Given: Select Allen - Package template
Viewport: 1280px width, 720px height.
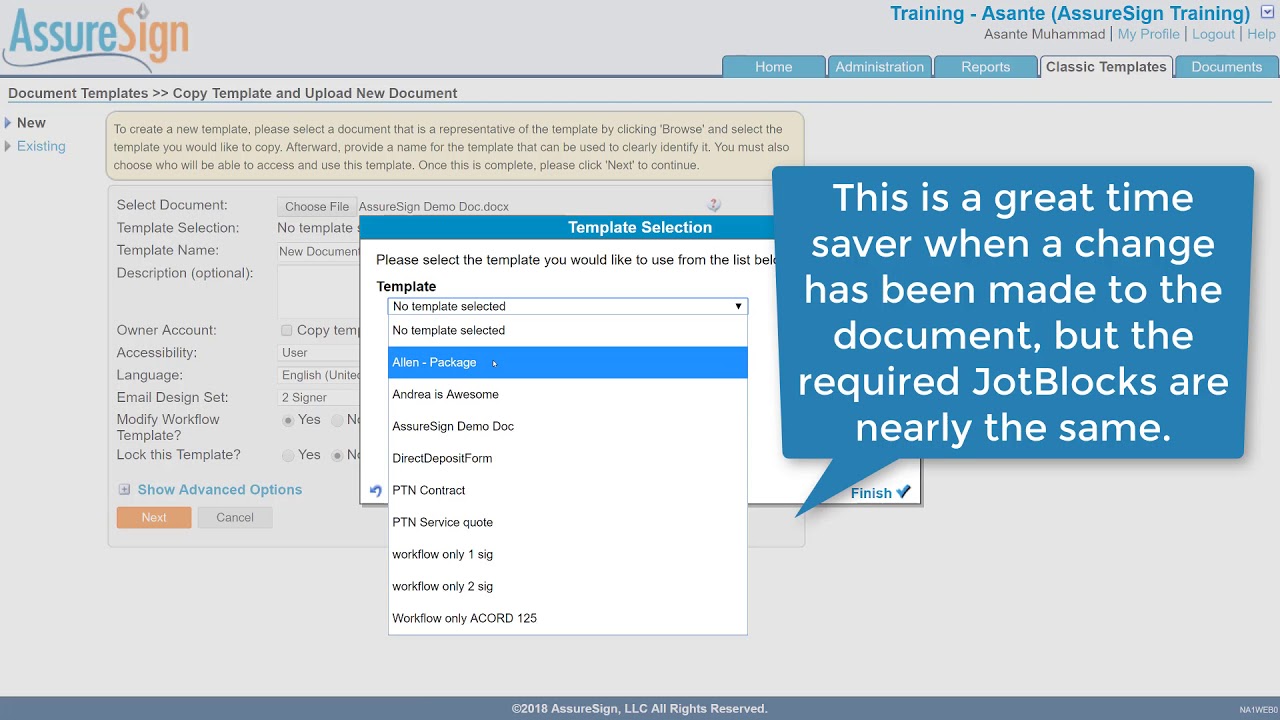Looking at the screenshot, I should [x=567, y=362].
